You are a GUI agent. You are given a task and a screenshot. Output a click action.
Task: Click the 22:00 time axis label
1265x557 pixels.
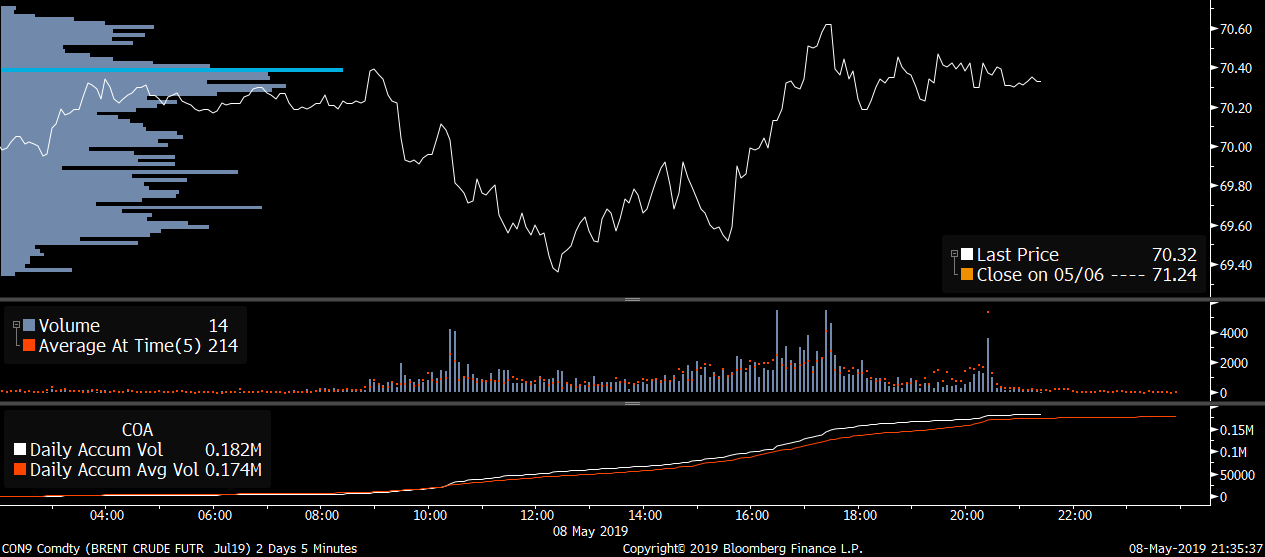[x=1076, y=516]
